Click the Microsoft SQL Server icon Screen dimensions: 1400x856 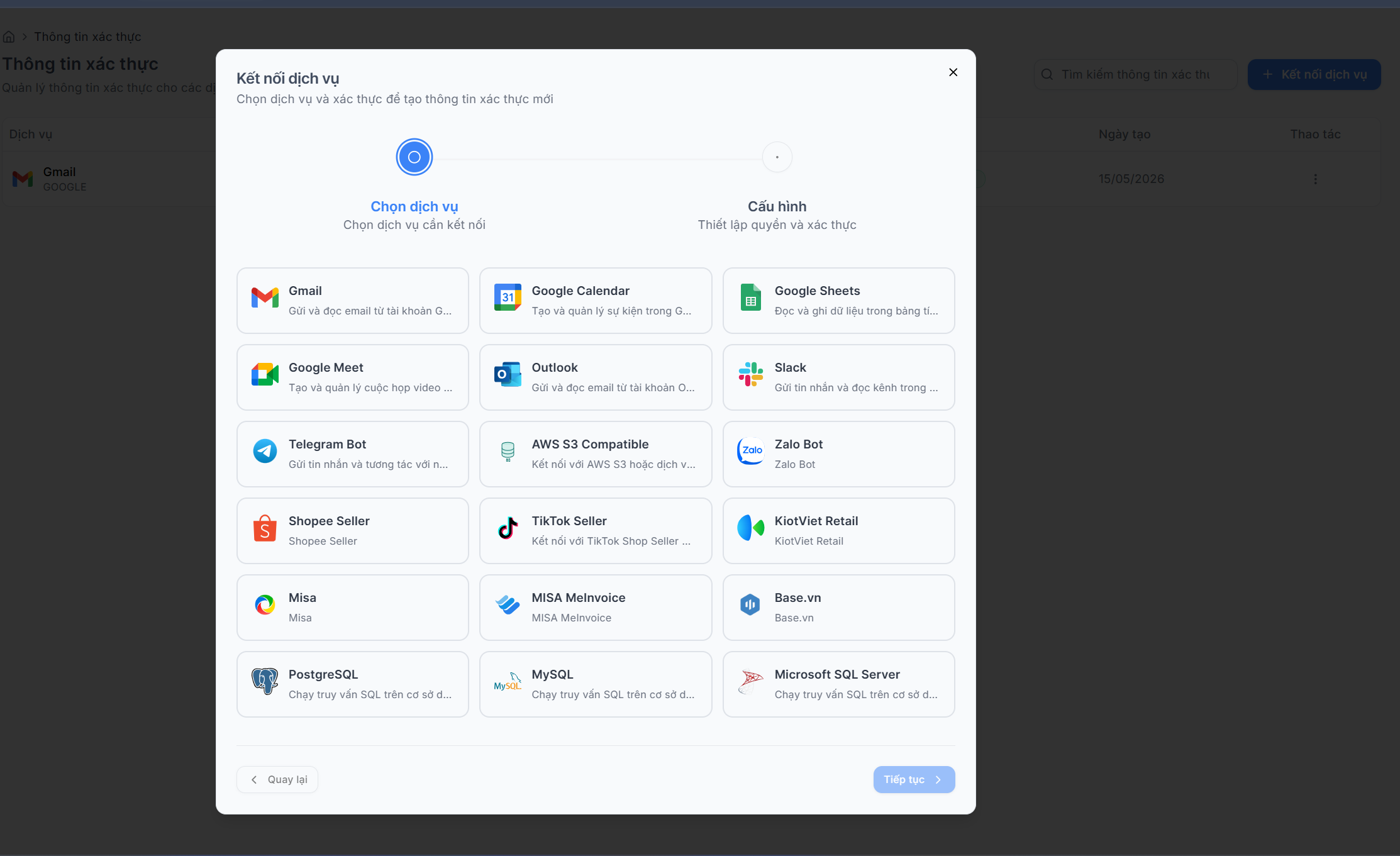tap(750, 681)
